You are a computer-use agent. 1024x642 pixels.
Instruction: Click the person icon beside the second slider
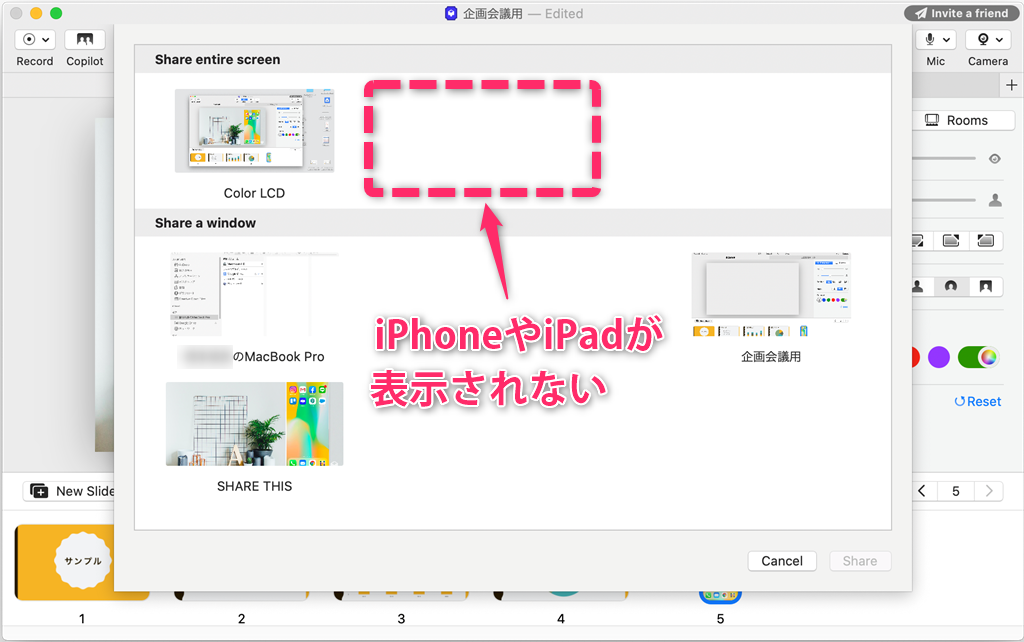[x=994, y=199]
